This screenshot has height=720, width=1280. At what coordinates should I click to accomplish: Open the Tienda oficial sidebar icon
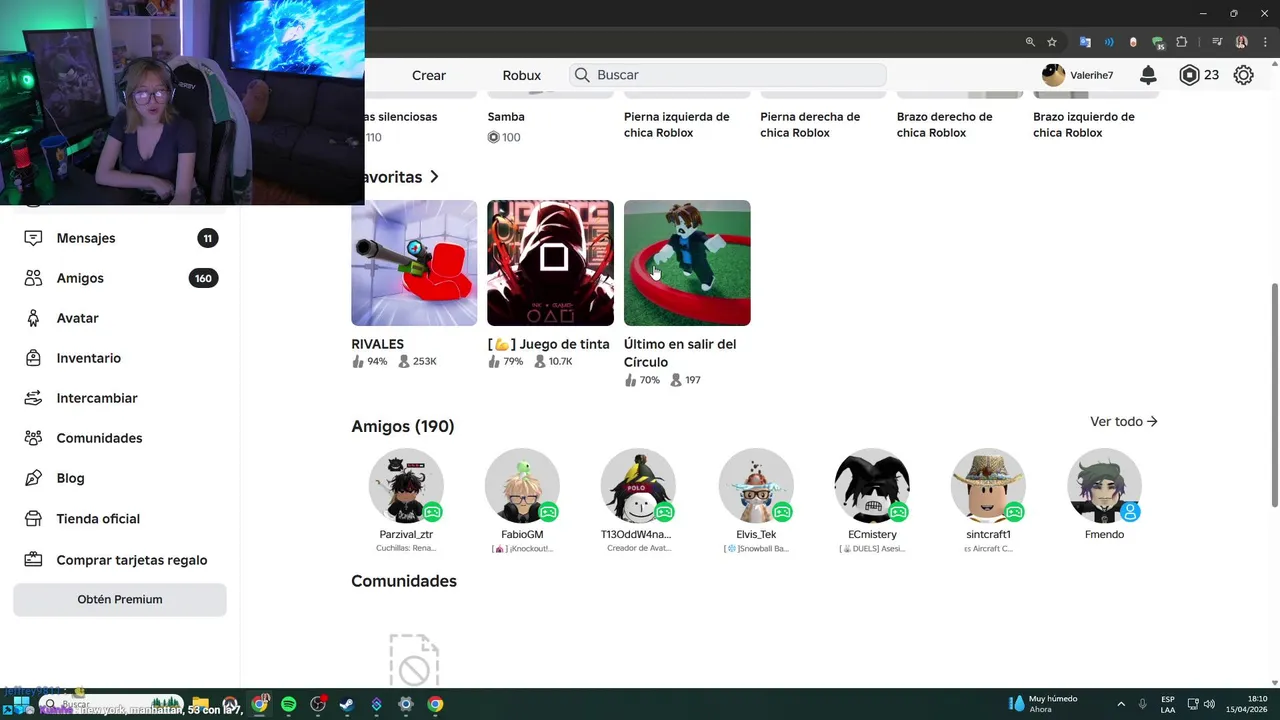pos(33,519)
